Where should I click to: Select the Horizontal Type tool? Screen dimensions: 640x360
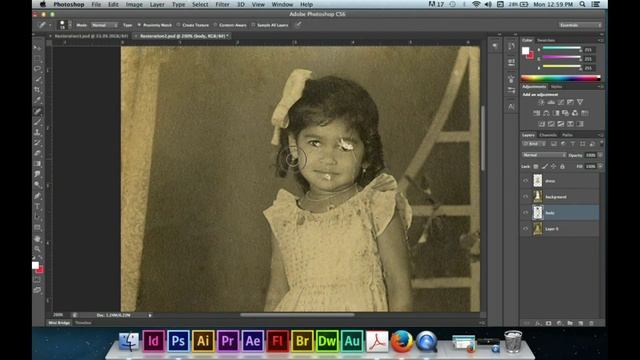click(x=38, y=206)
